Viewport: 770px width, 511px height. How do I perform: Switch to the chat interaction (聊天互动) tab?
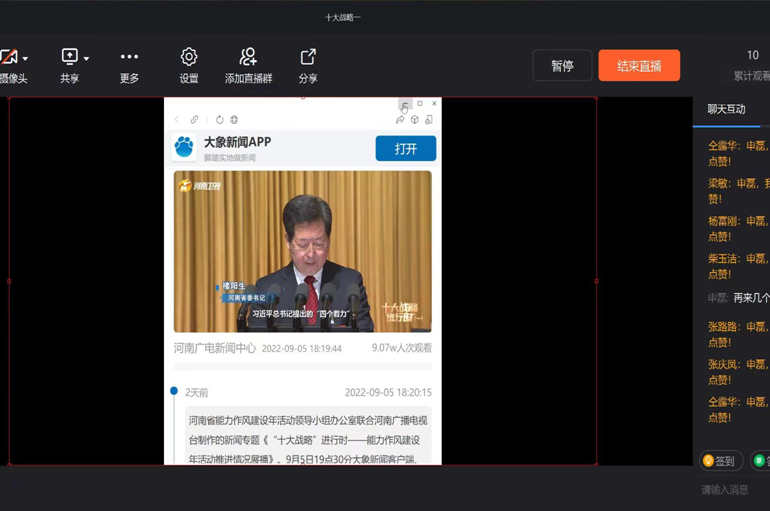(726, 109)
